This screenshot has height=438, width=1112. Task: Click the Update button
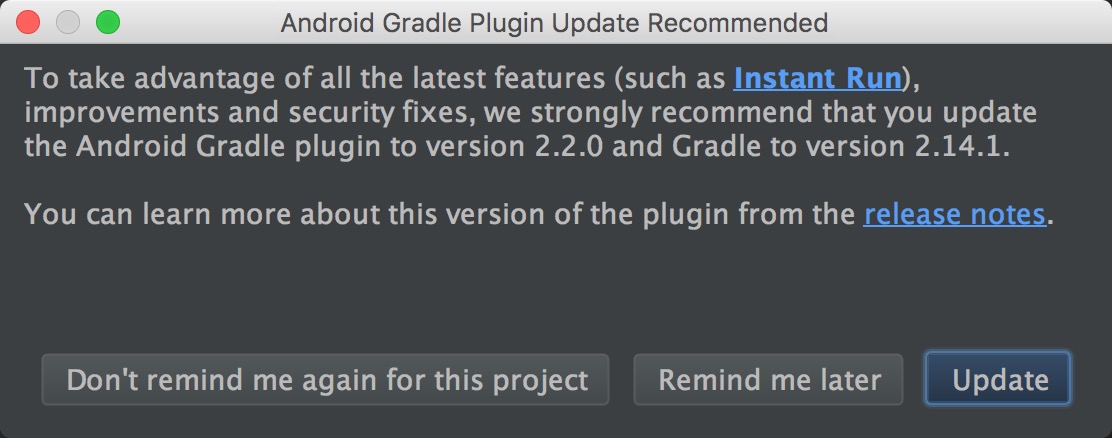(999, 380)
